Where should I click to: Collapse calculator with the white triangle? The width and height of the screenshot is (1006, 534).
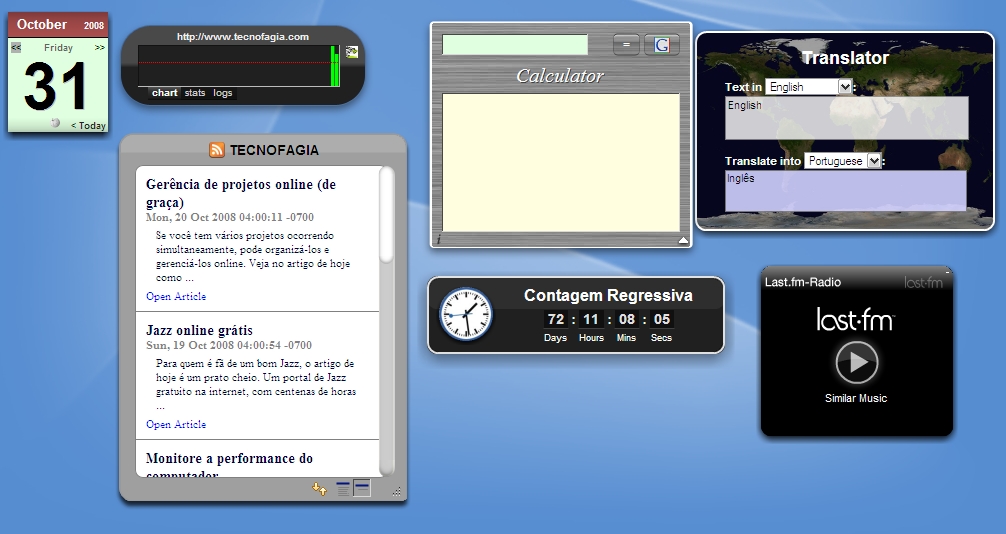point(683,240)
